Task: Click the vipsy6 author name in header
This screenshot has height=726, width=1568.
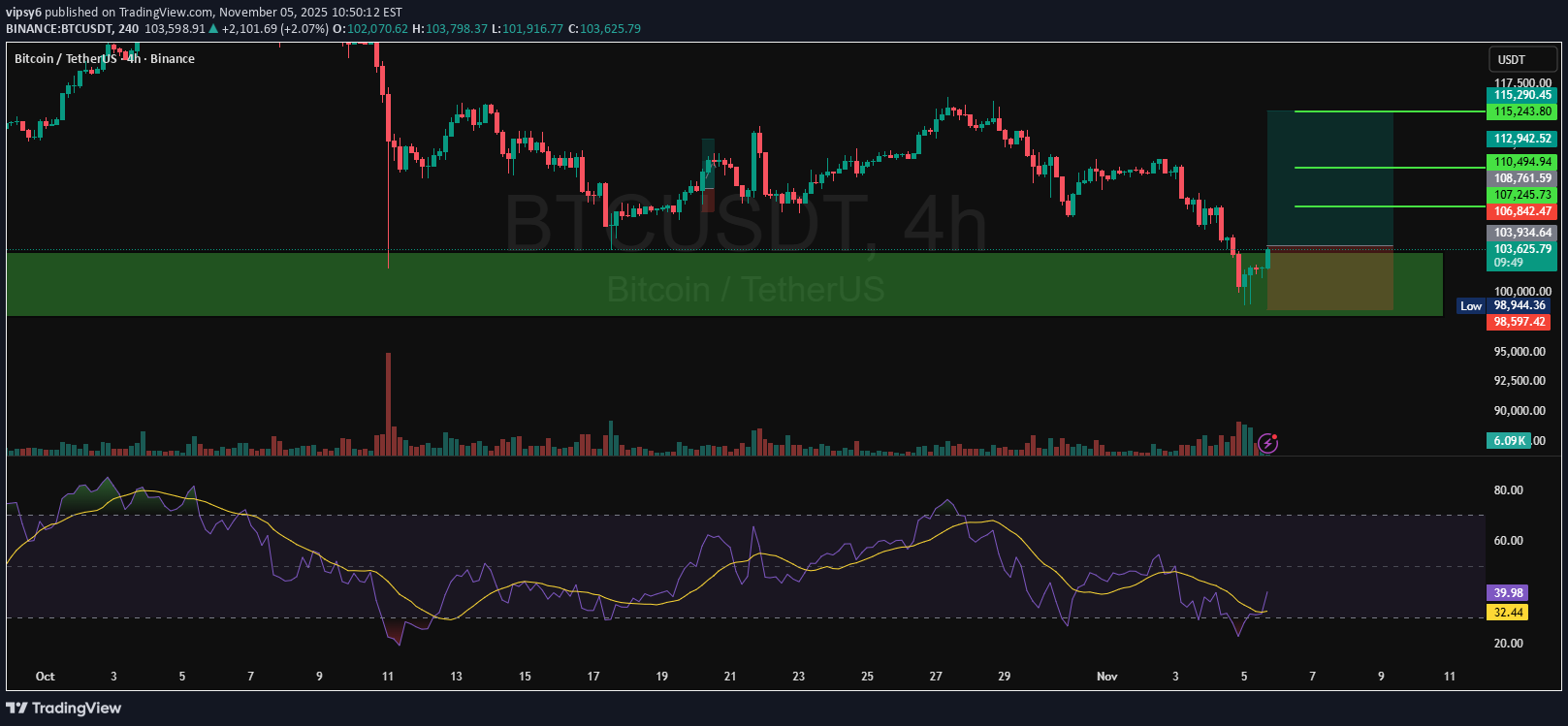Action: click(x=23, y=13)
